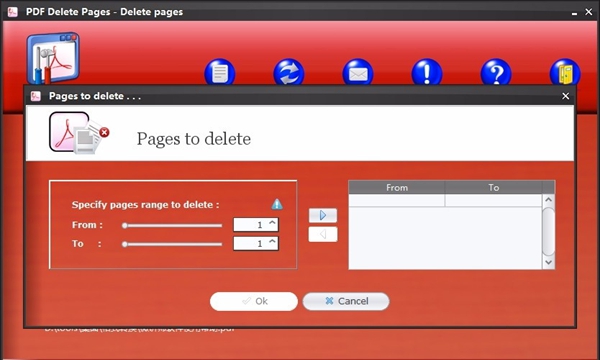Click the Ok button
The height and width of the screenshot is (360, 600).
[x=254, y=301]
